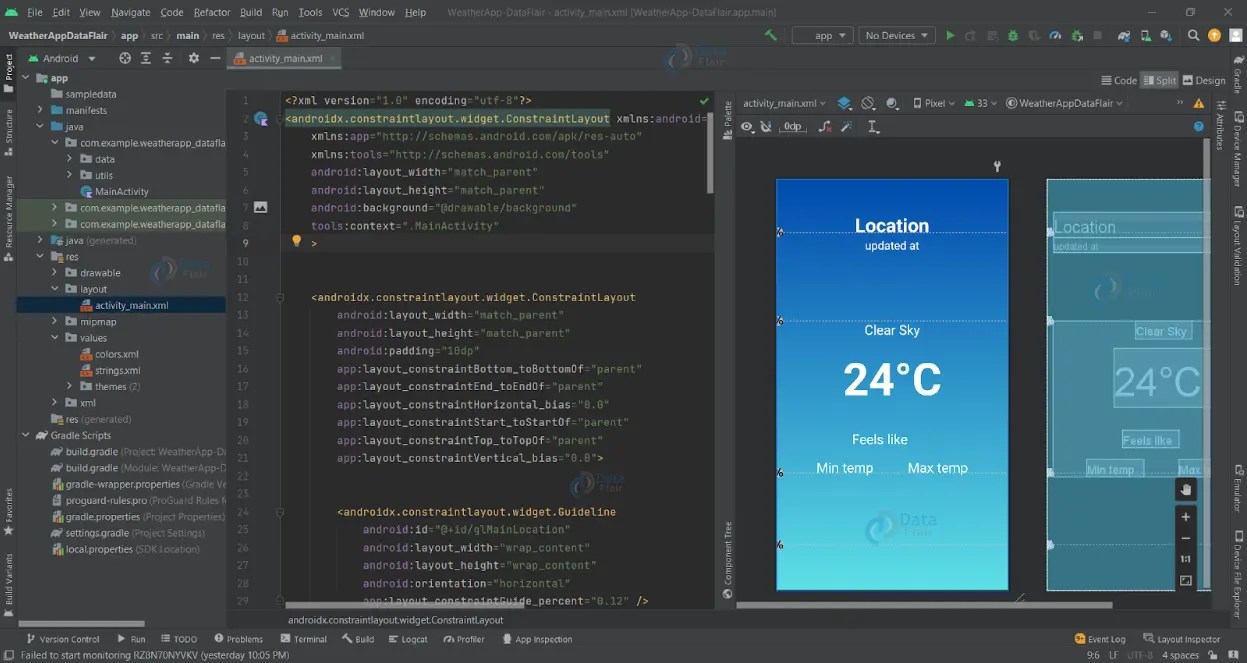Open the Profiler from the toolbar
Image resolution: width=1247 pixels, height=663 pixels.
coord(1053,35)
